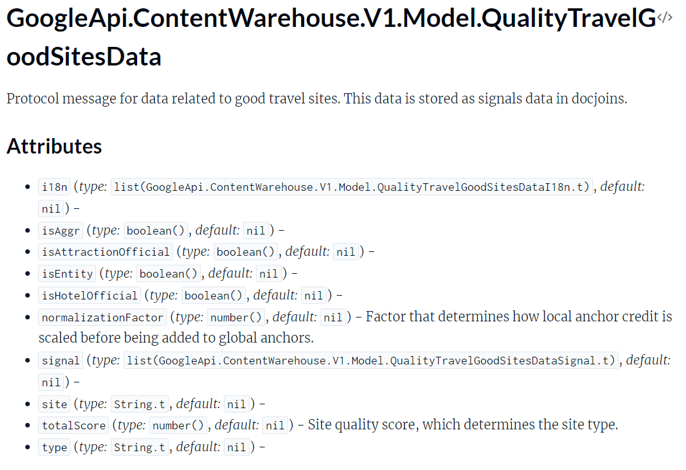Select number() type of normalizationFactor
Screen dimensions: 686x470
click(x=236, y=317)
